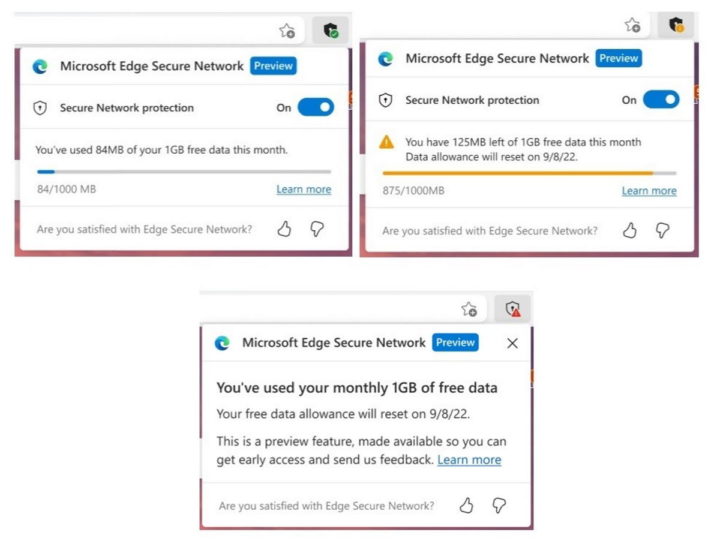The image size is (720, 541).
Task: Click thumbs down in the data-used-up panel
Action: (x=498, y=506)
